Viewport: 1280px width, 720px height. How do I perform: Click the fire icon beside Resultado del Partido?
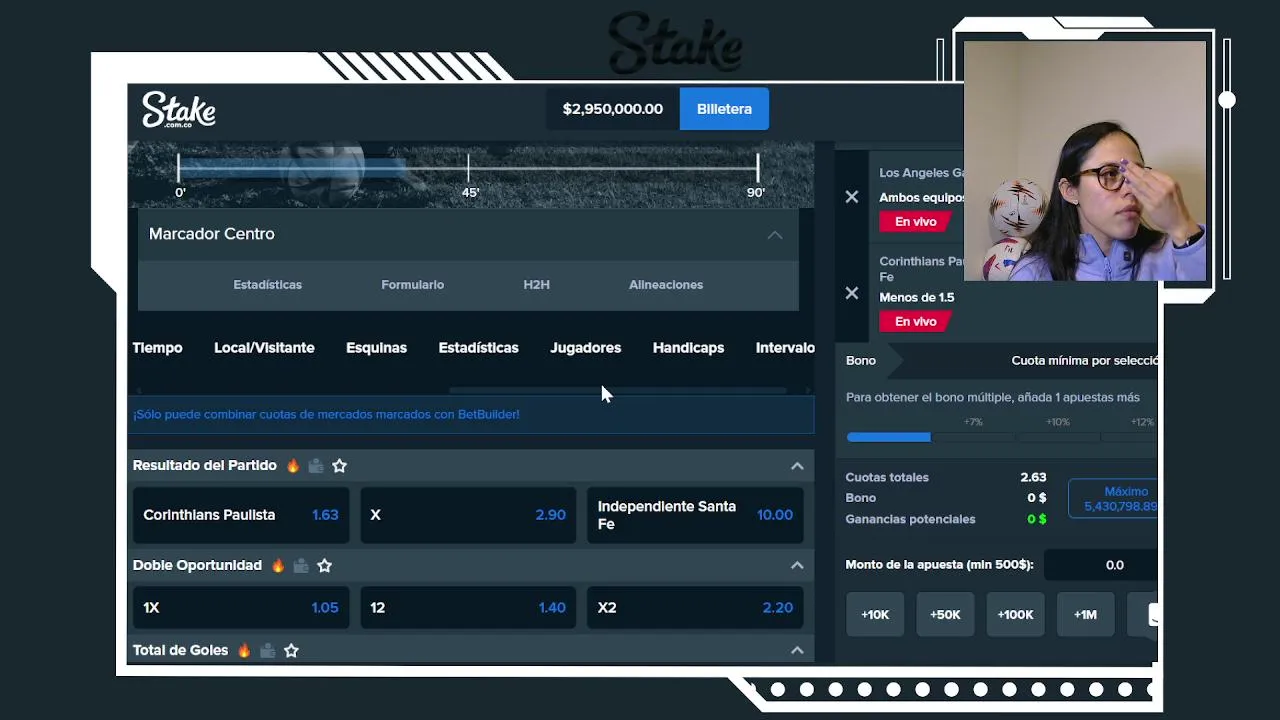coord(293,466)
